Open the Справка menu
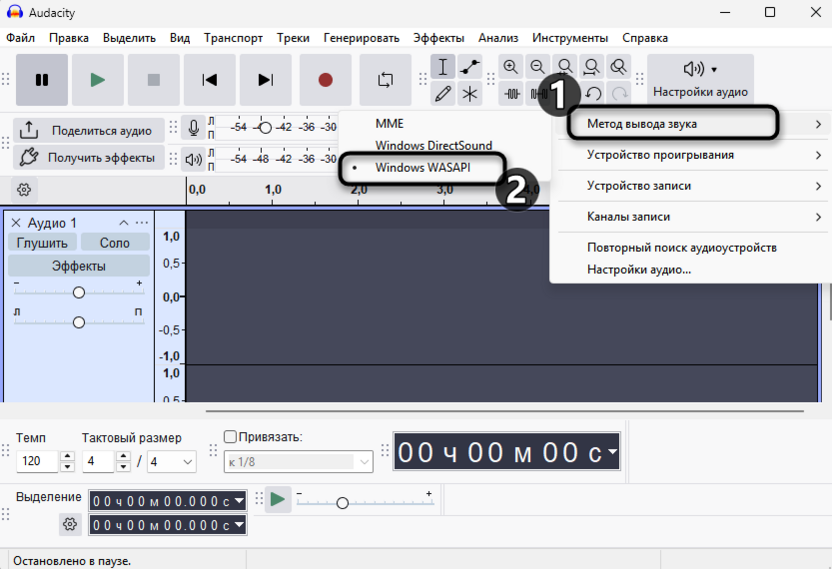The height and width of the screenshot is (569, 832). 645,38
